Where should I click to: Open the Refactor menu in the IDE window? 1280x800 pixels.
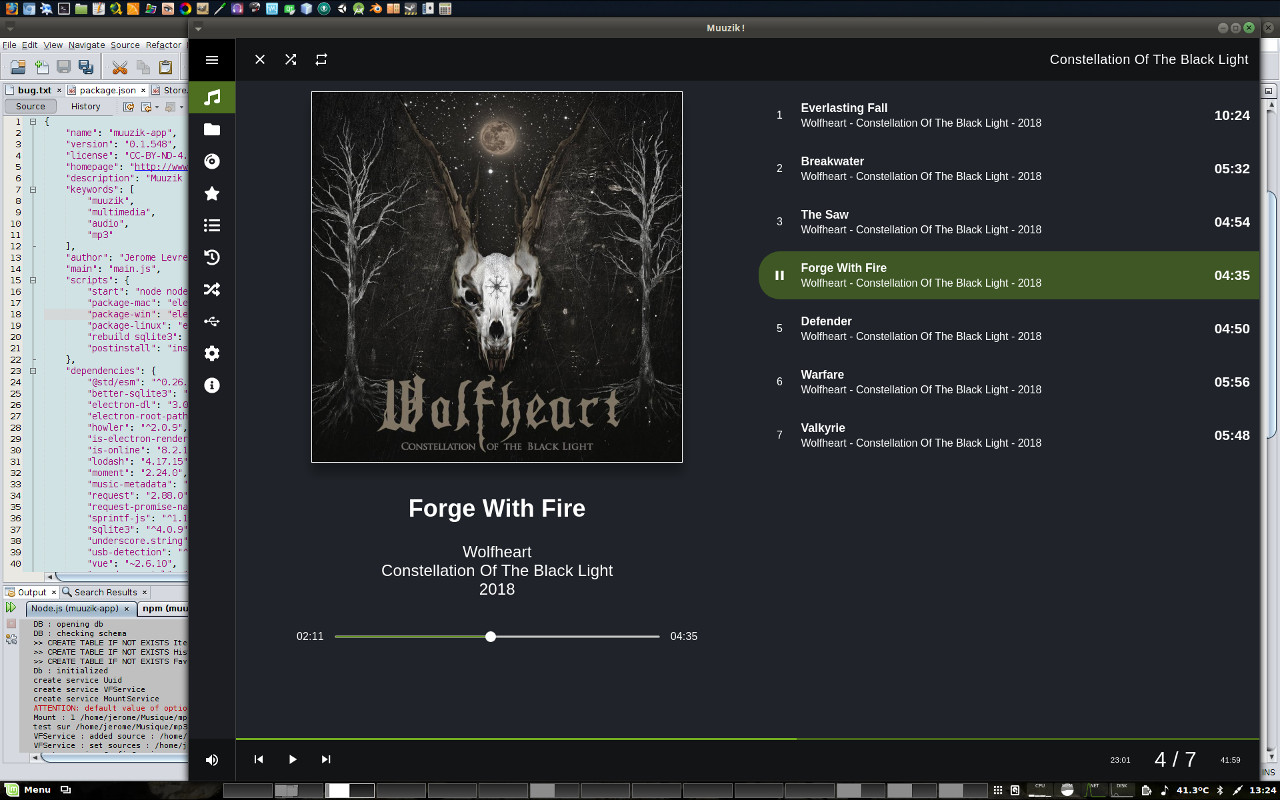(163, 45)
